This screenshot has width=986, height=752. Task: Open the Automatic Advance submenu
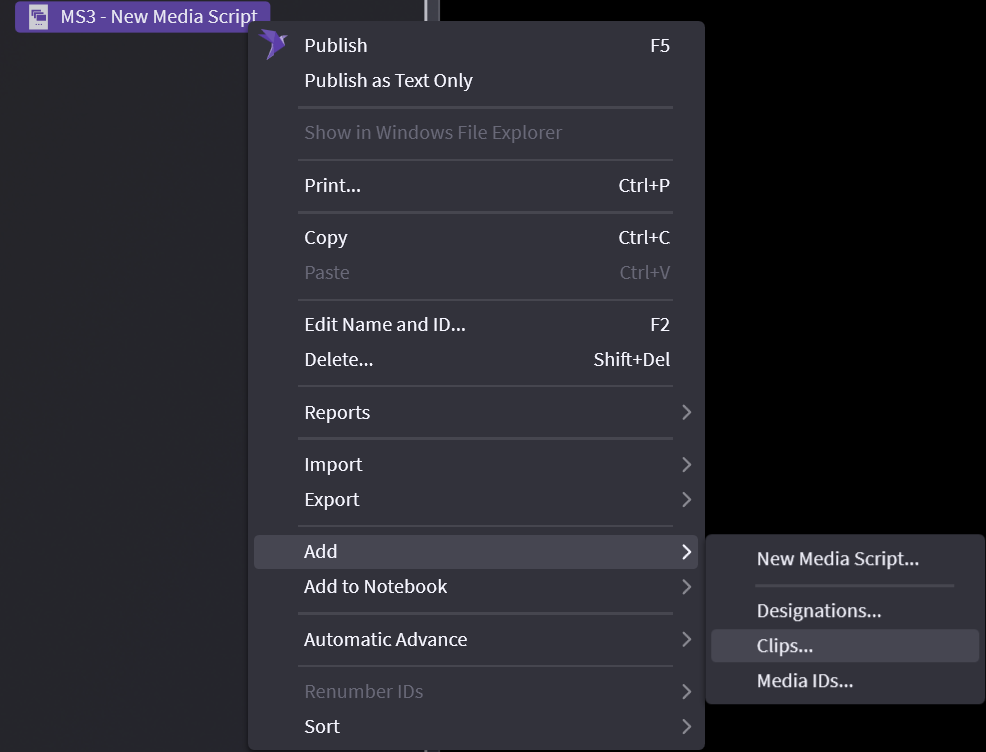click(x=385, y=640)
